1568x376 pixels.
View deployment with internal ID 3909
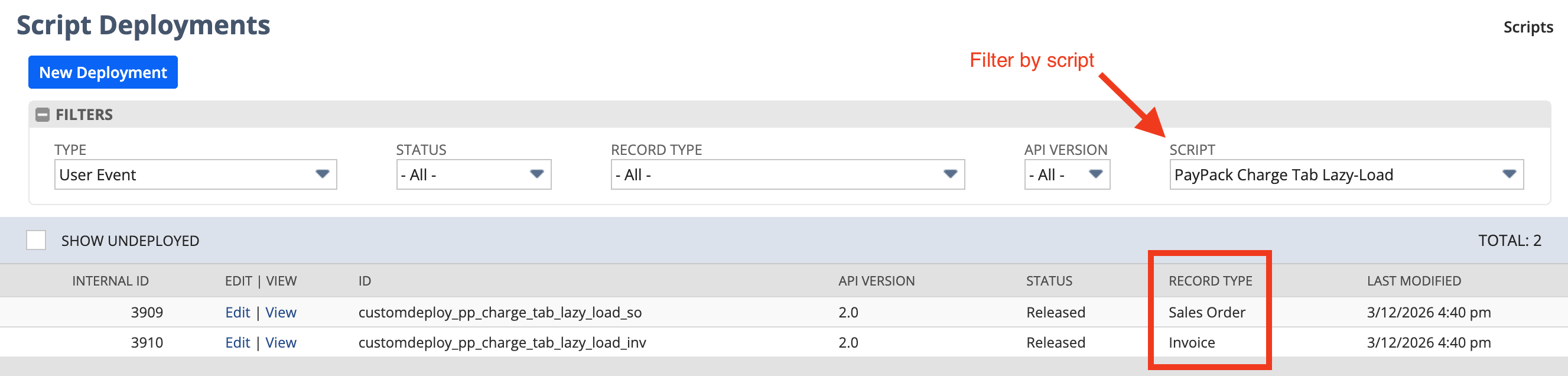[281, 312]
